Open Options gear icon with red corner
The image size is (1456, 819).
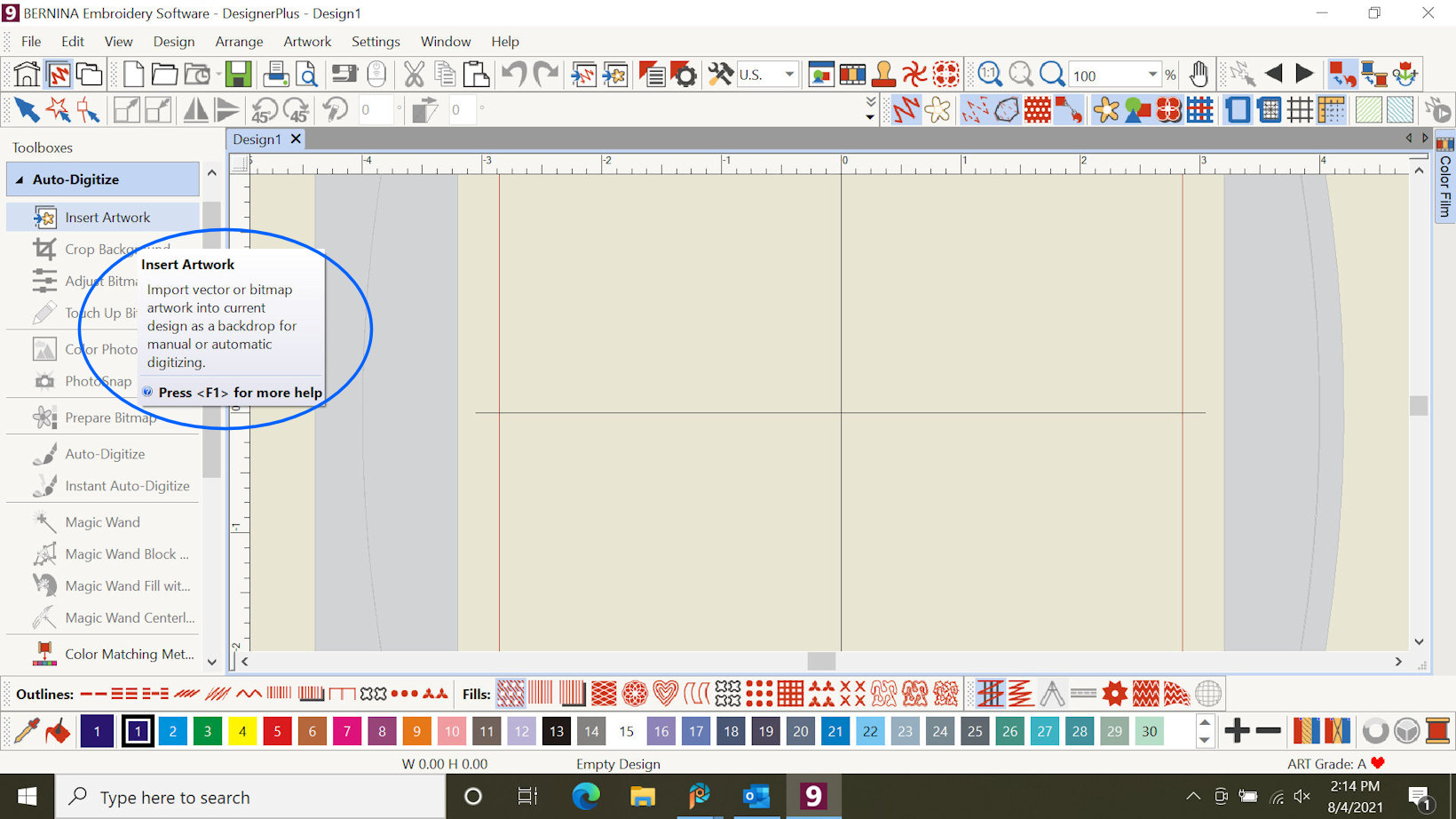[684, 75]
